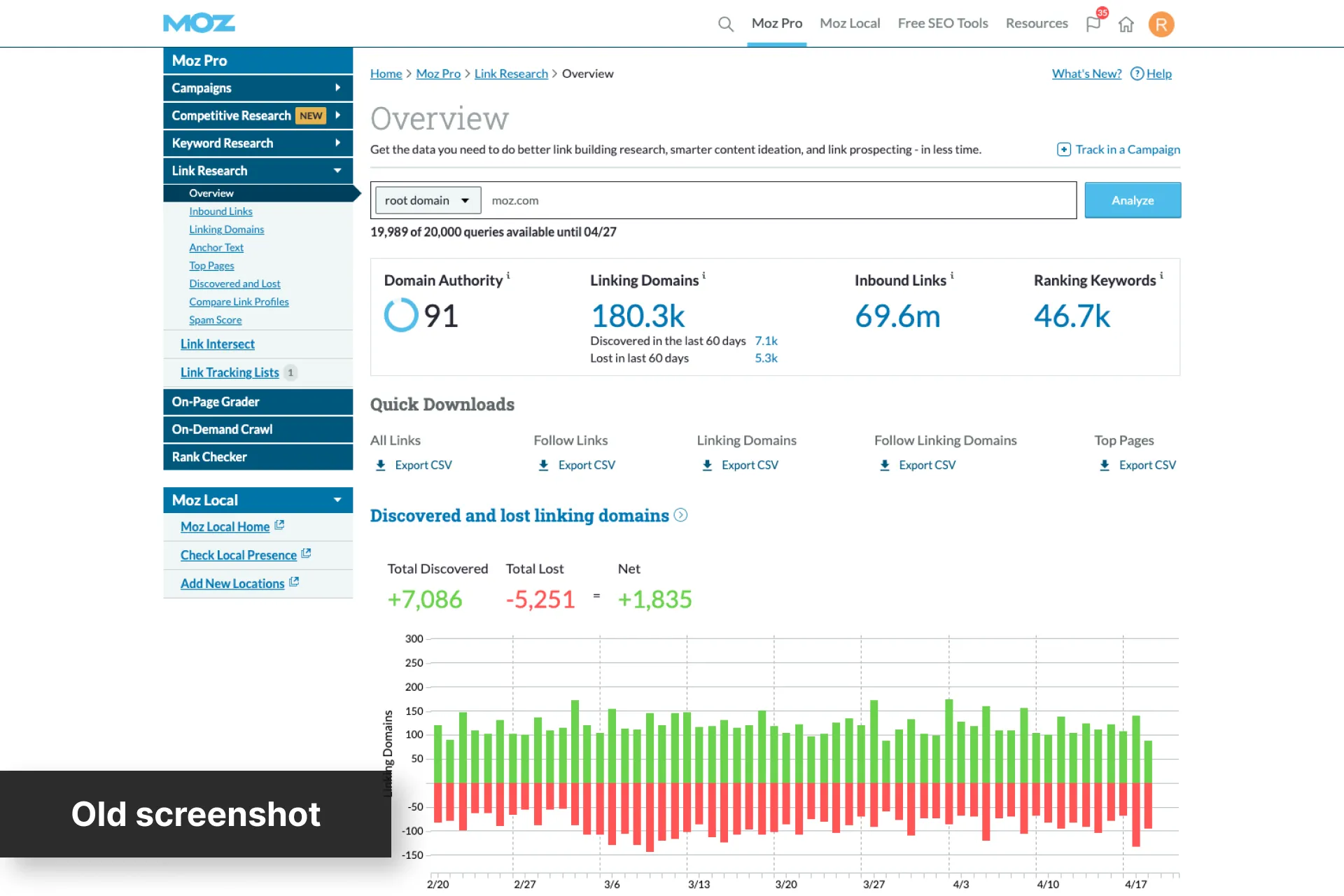1344x896 pixels.
Task: Click external link icon next to Add New Locations
Action: click(294, 582)
